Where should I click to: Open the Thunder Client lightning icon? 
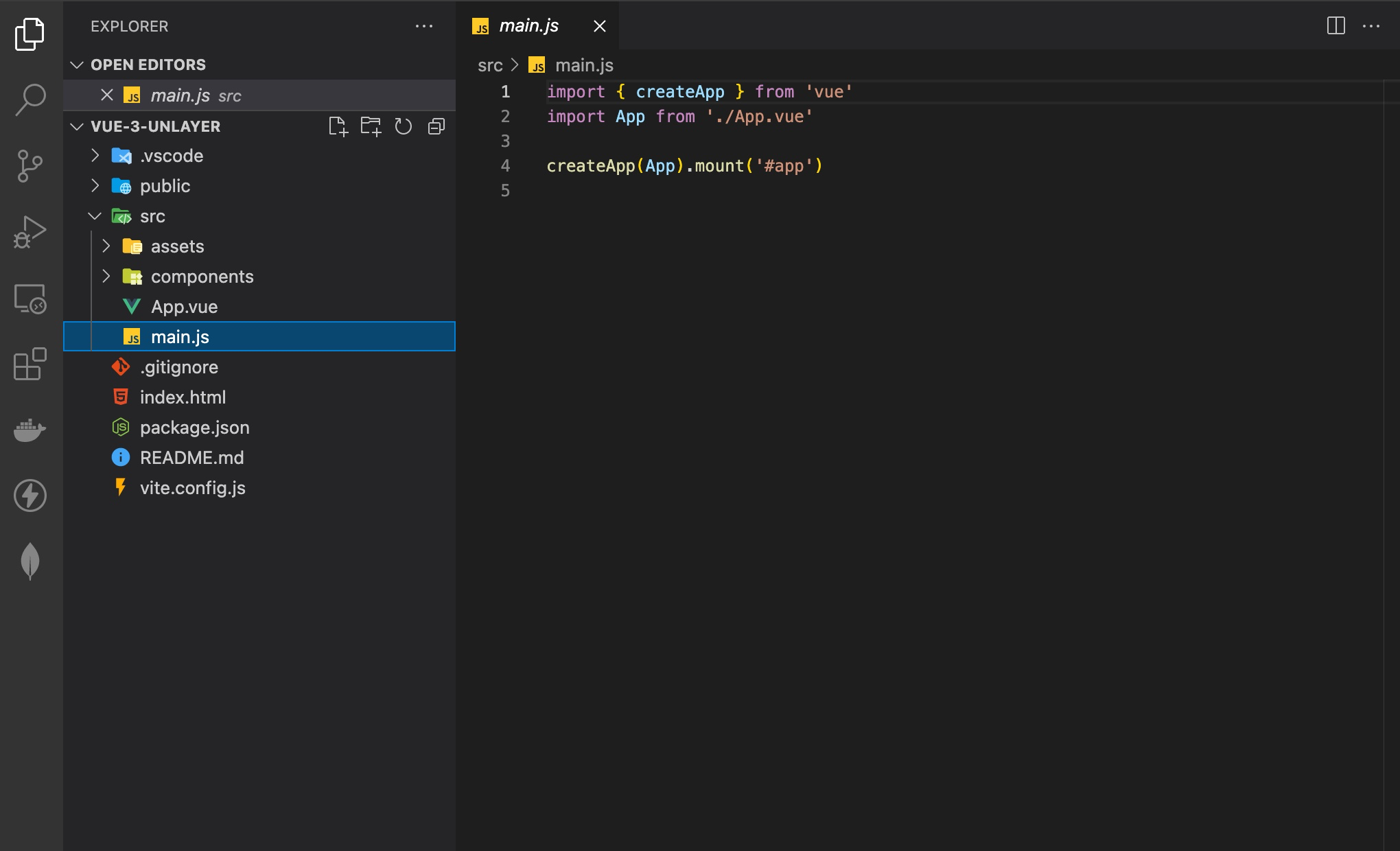coord(30,496)
